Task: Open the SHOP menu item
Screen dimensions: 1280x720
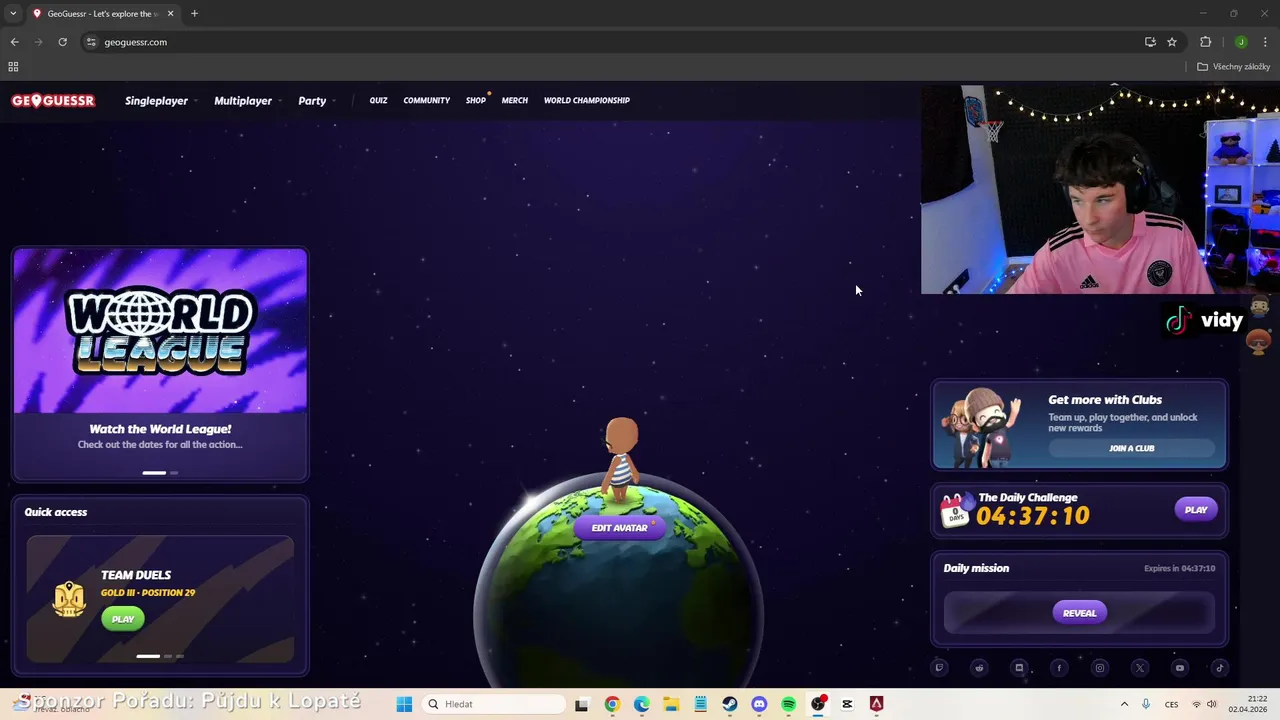Action: coord(476,100)
